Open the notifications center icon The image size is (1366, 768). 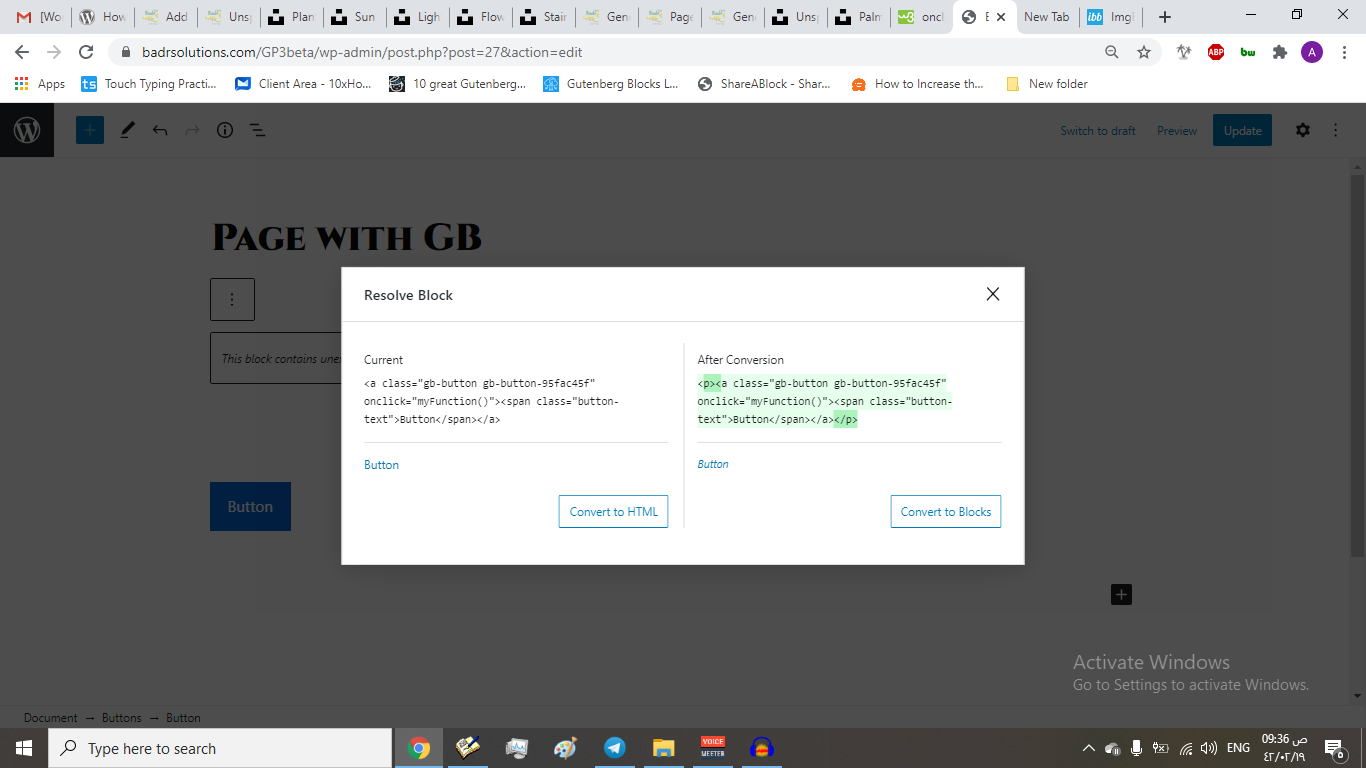point(1333,748)
